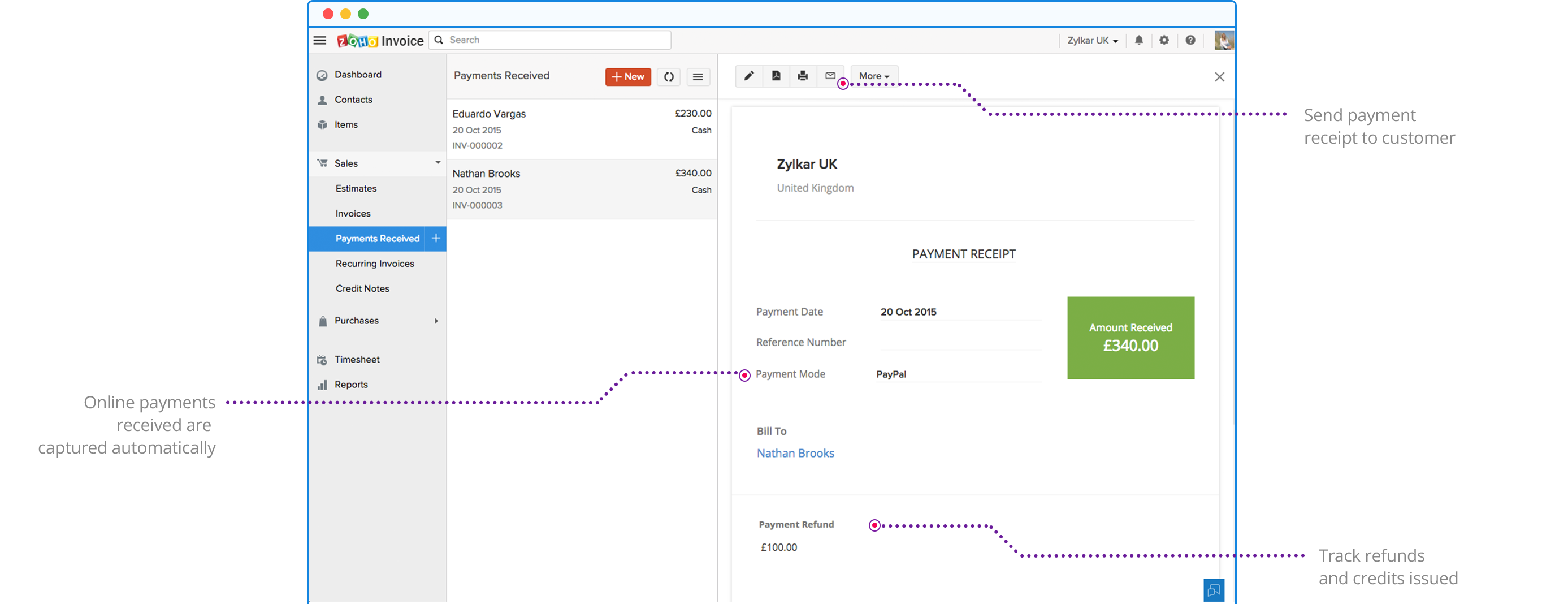Open the More actions dropdown
The width and height of the screenshot is (1568, 604).
click(873, 76)
